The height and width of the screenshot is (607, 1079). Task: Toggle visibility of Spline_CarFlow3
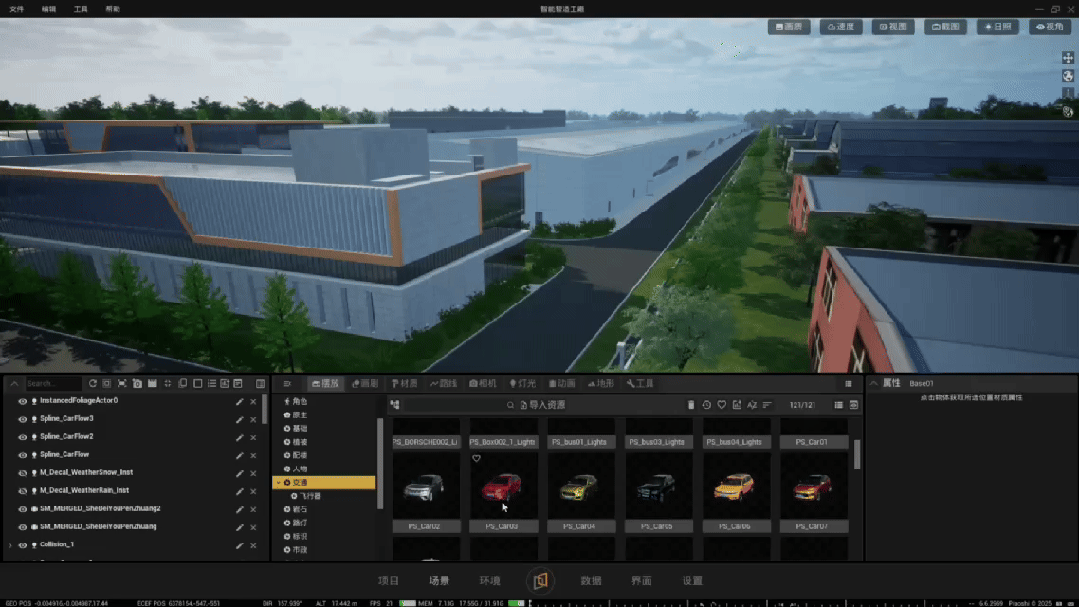tap(23, 419)
